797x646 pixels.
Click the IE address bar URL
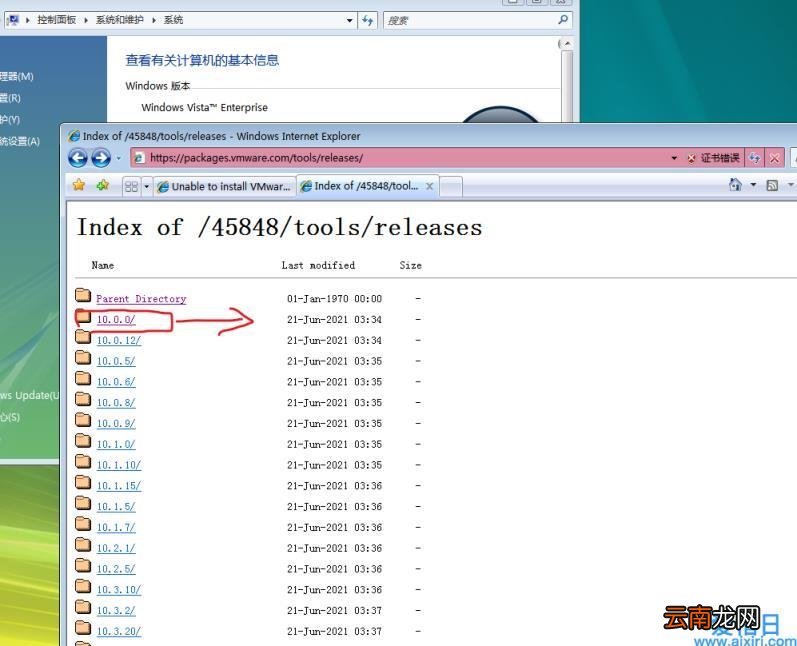[x=256, y=158]
